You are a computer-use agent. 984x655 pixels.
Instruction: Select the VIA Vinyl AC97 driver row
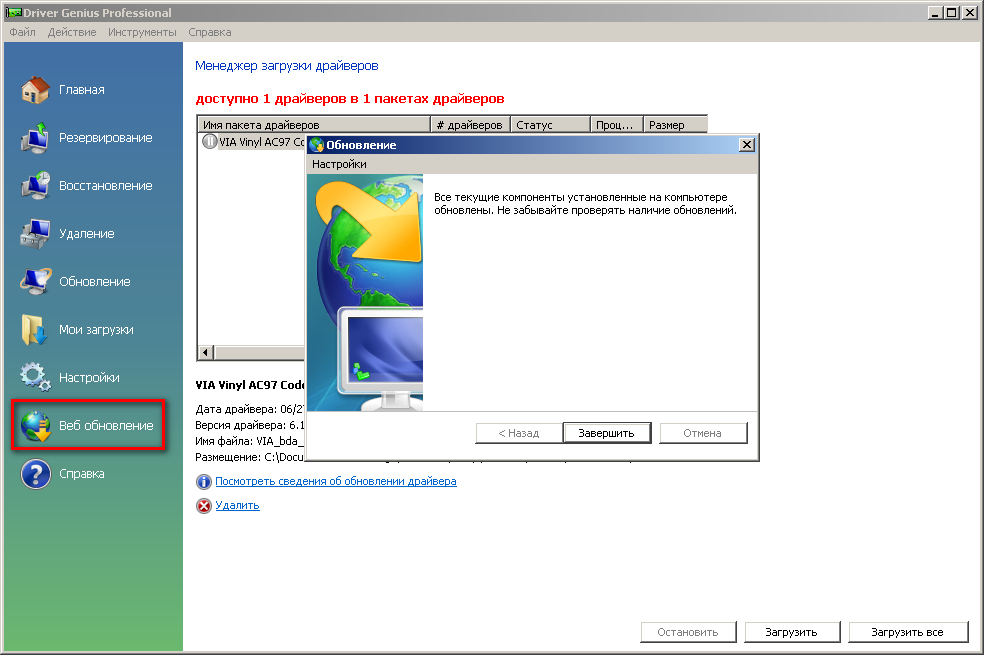pyautogui.click(x=253, y=142)
